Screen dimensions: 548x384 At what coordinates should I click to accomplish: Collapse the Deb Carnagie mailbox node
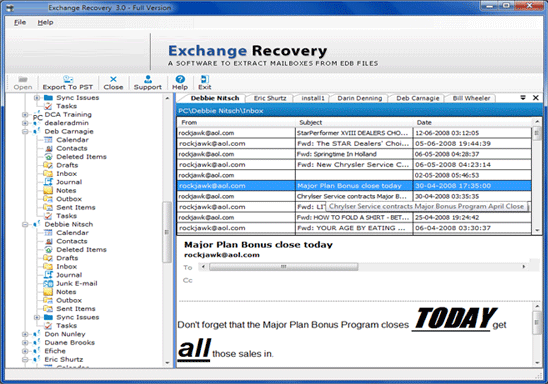pos(25,132)
